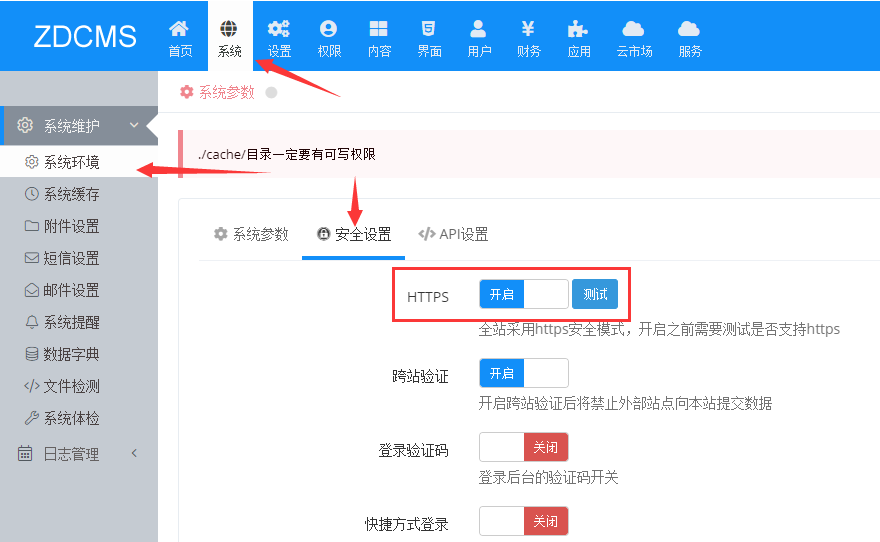The width and height of the screenshot is (880, 542).
Task: Click the gear icon beside 系统维护
Action: (x=25, y=125)
